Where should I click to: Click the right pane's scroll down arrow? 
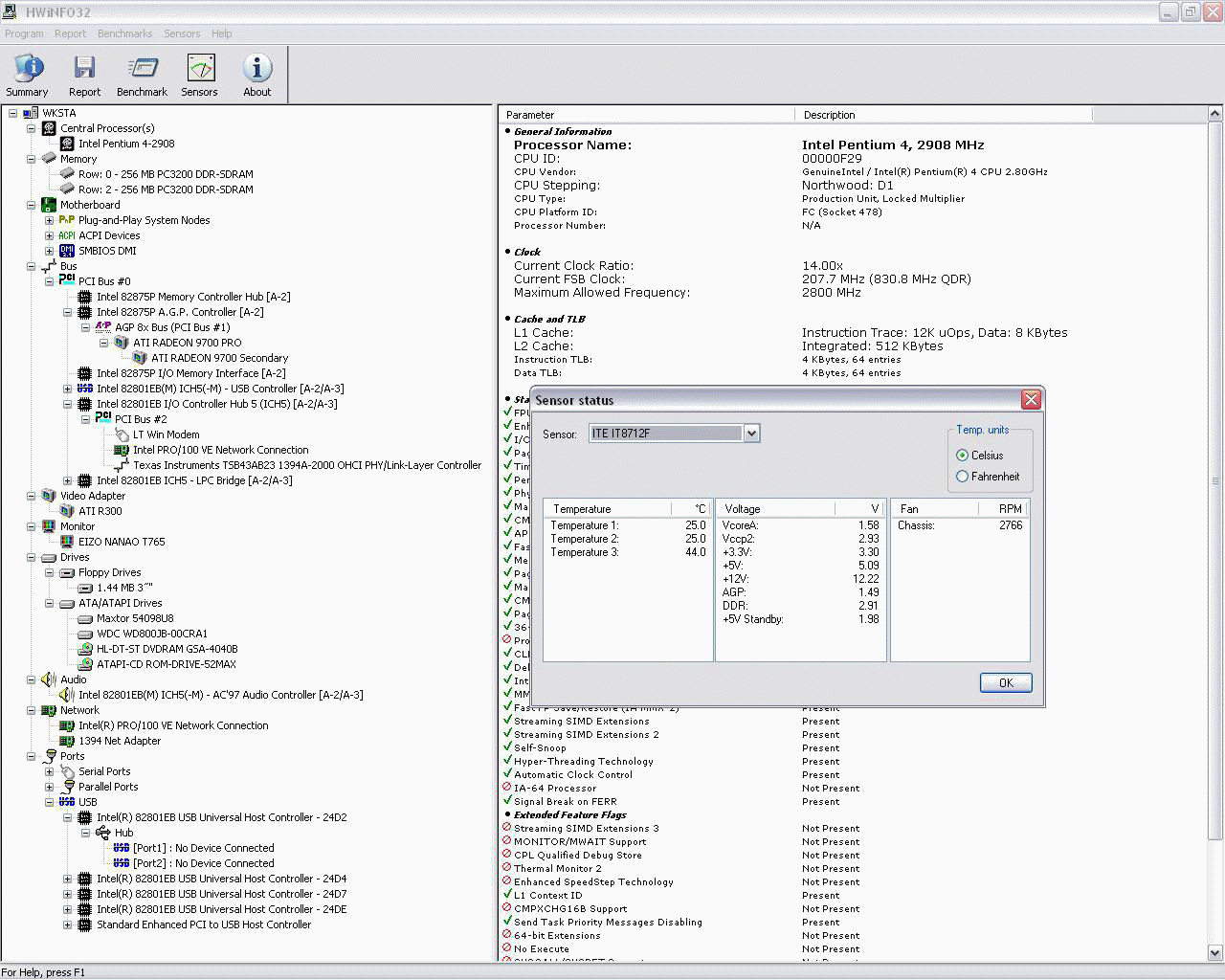1215,952
